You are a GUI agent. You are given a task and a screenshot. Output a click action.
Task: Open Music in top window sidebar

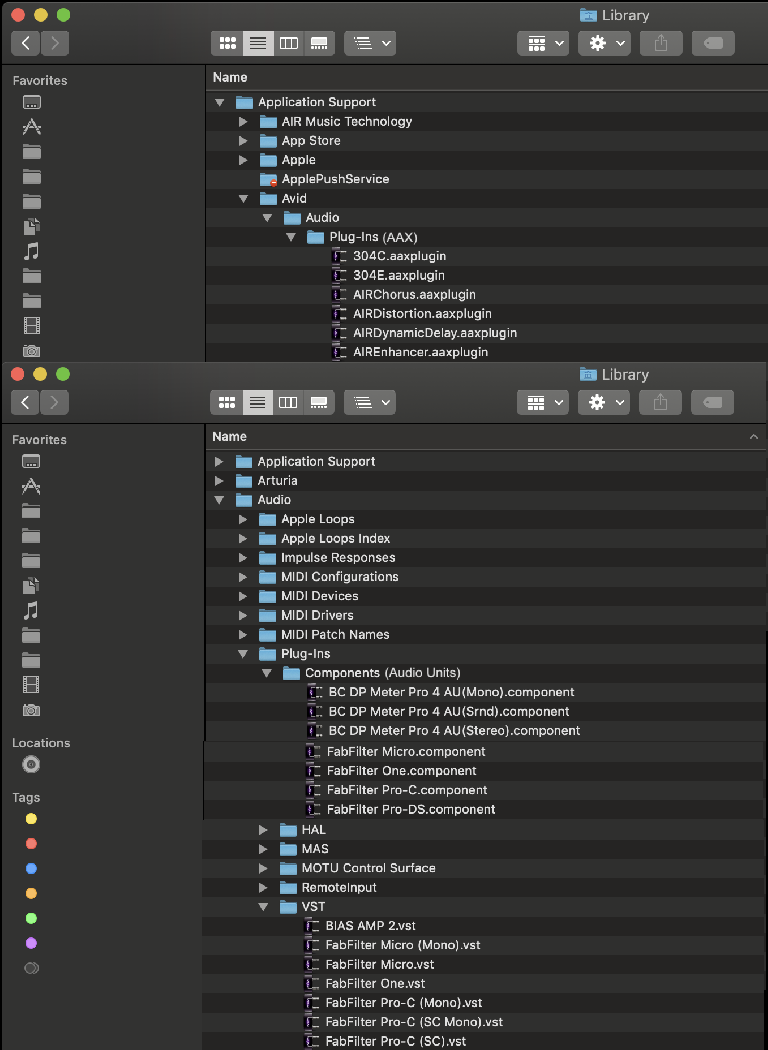[x=31, y=252]
